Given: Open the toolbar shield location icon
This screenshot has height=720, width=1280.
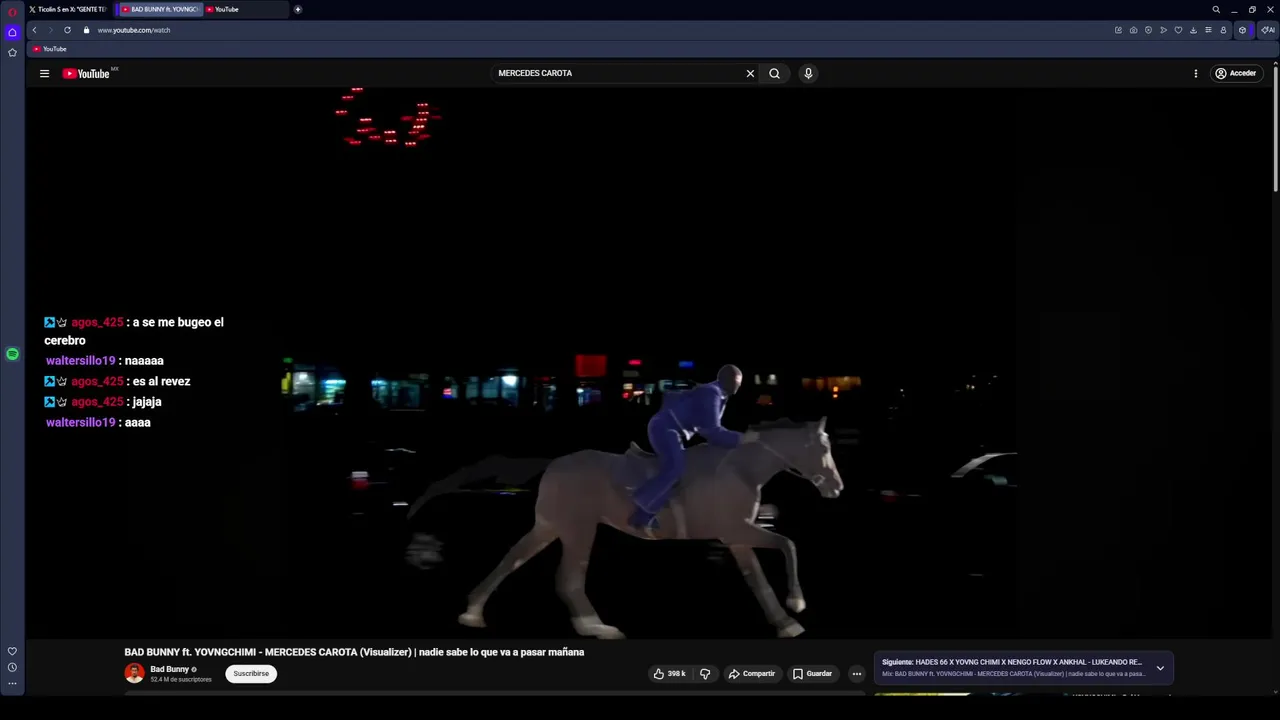Looking at the screenshot, I should pyautogui.click(x=1148, y=30).
